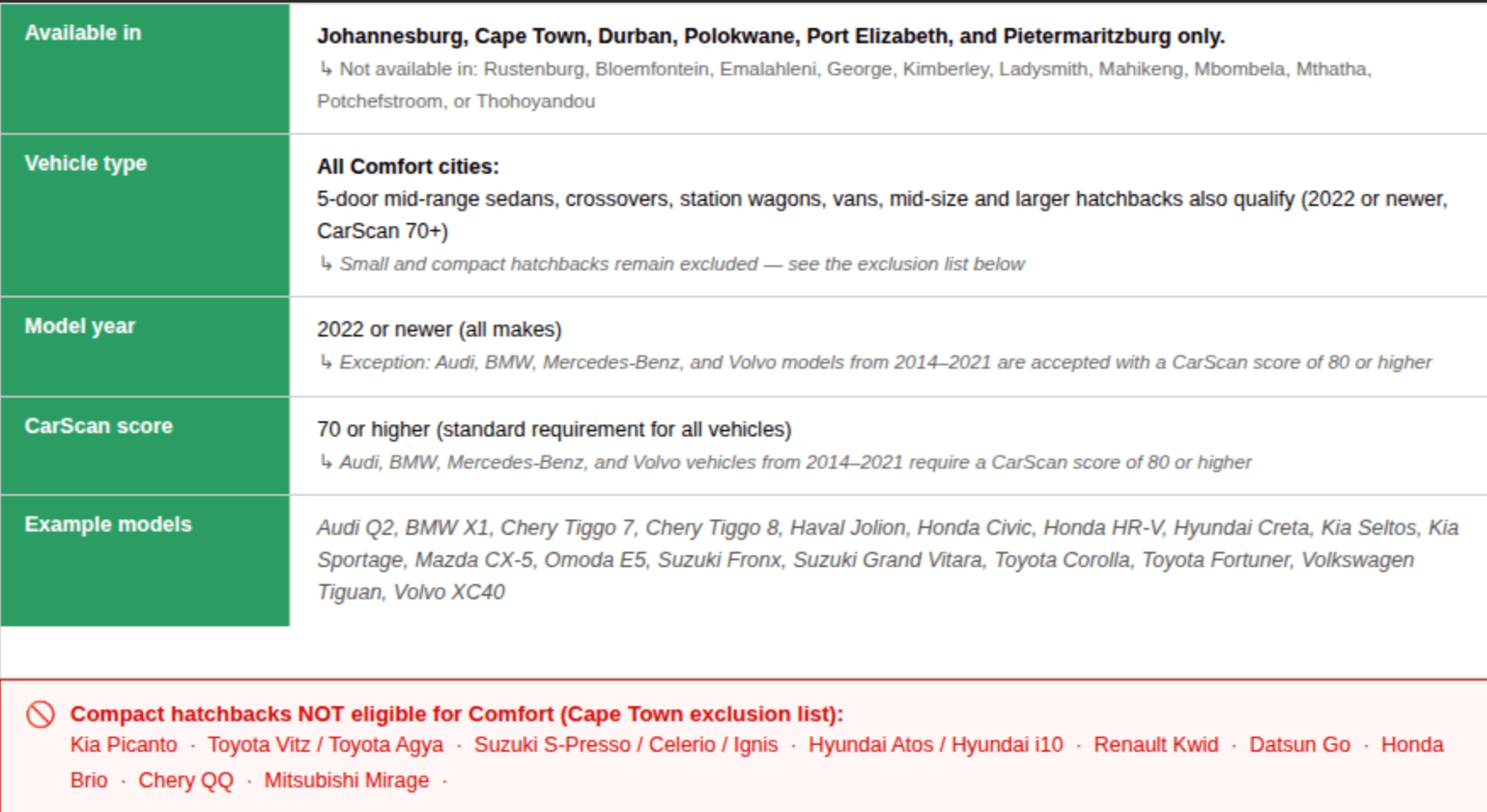The image size is (1487, 812).
Task: Click the red prohibited circle icon
Action: [40, 715]
